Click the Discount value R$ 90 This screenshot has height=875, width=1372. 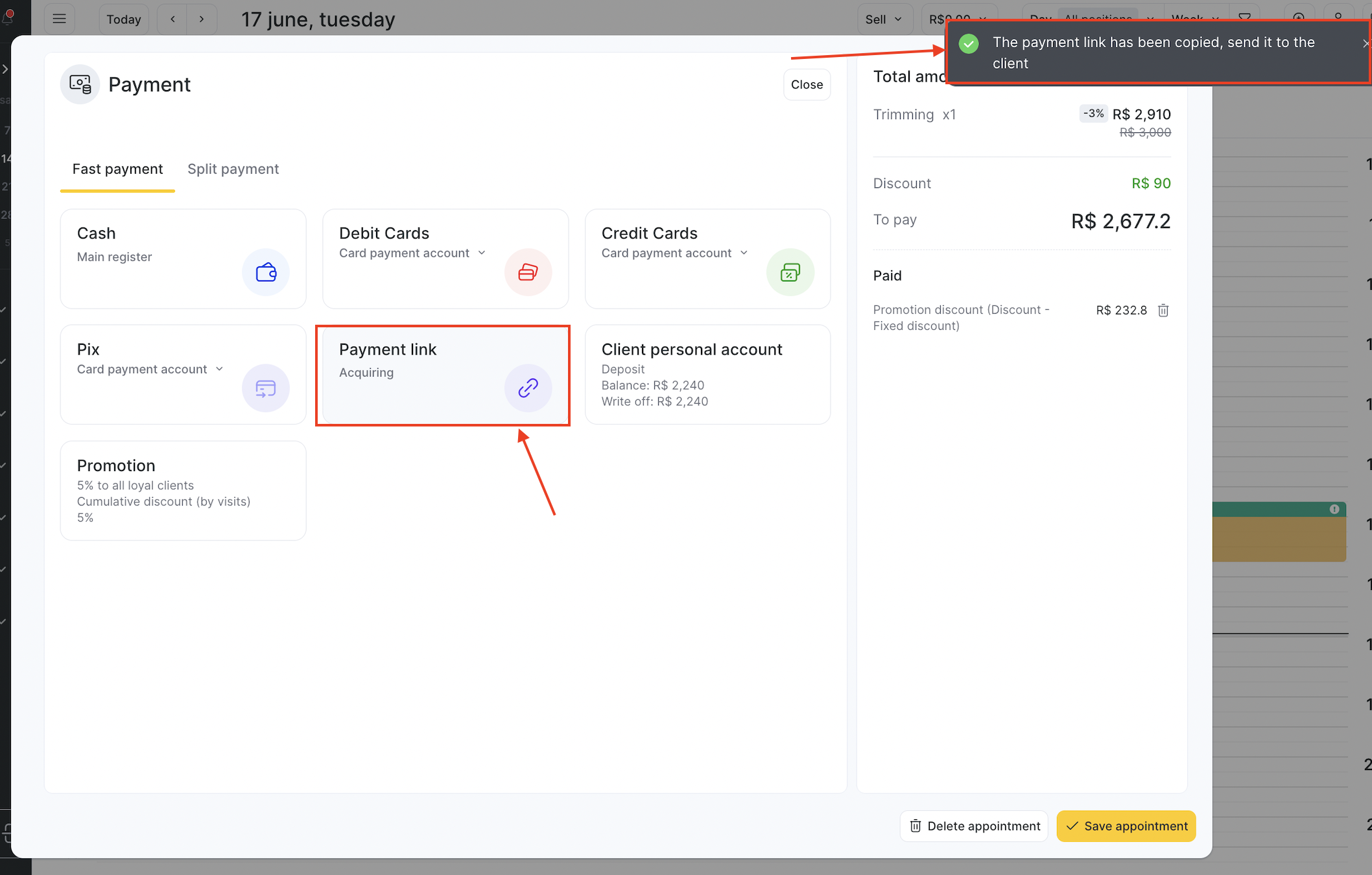[1151, 183]
